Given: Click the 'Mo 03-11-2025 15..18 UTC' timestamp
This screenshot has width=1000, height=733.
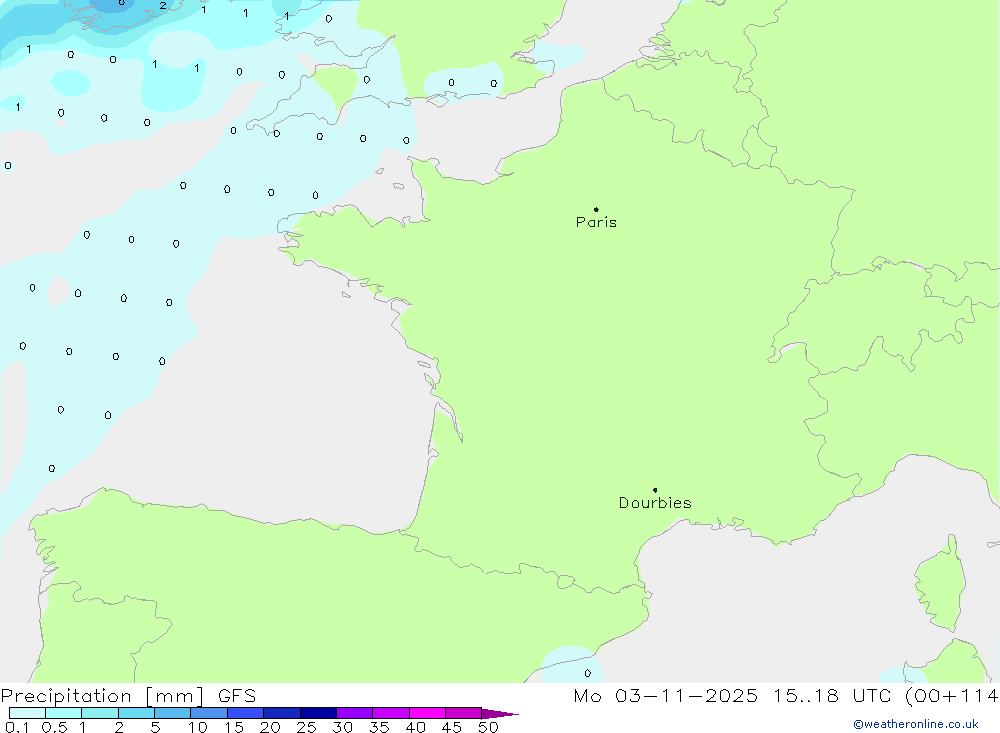Looking at the screenshot, I should tap(732, 695).
